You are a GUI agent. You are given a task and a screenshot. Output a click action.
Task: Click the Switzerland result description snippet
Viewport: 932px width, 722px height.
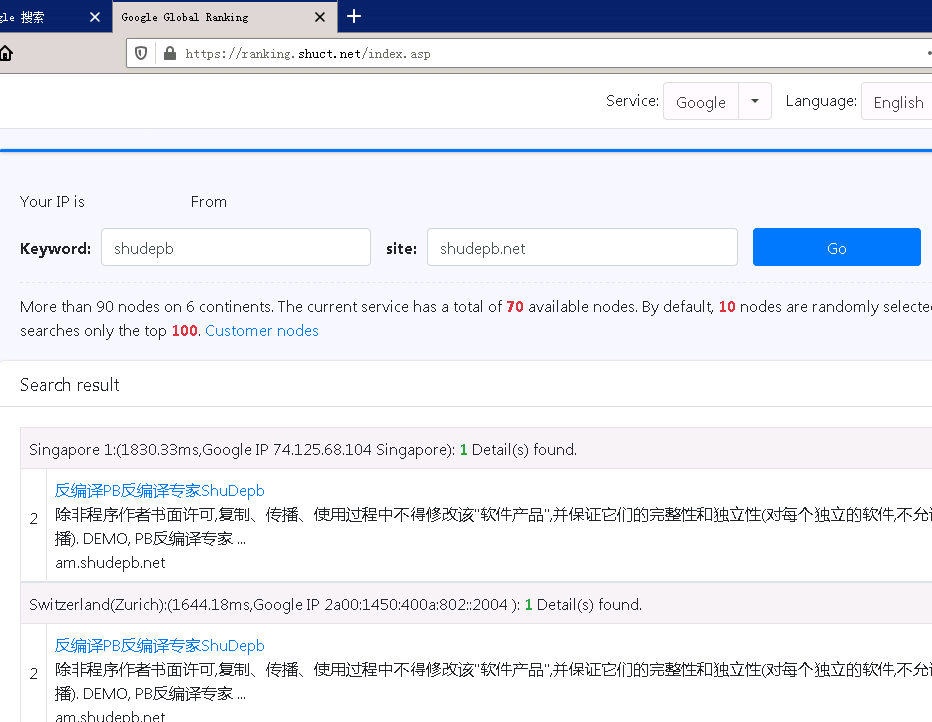coord(493,682)
